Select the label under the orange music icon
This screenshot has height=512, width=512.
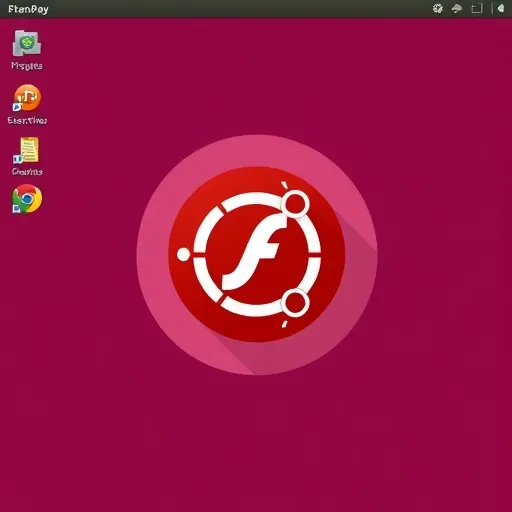27,120
